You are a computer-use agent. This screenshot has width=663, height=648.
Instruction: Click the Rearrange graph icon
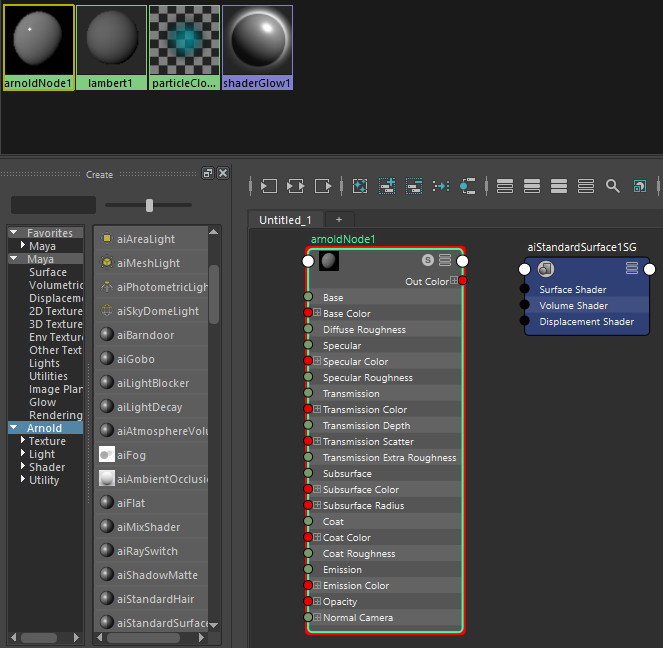pyautogui.click(x=441, y=186)
